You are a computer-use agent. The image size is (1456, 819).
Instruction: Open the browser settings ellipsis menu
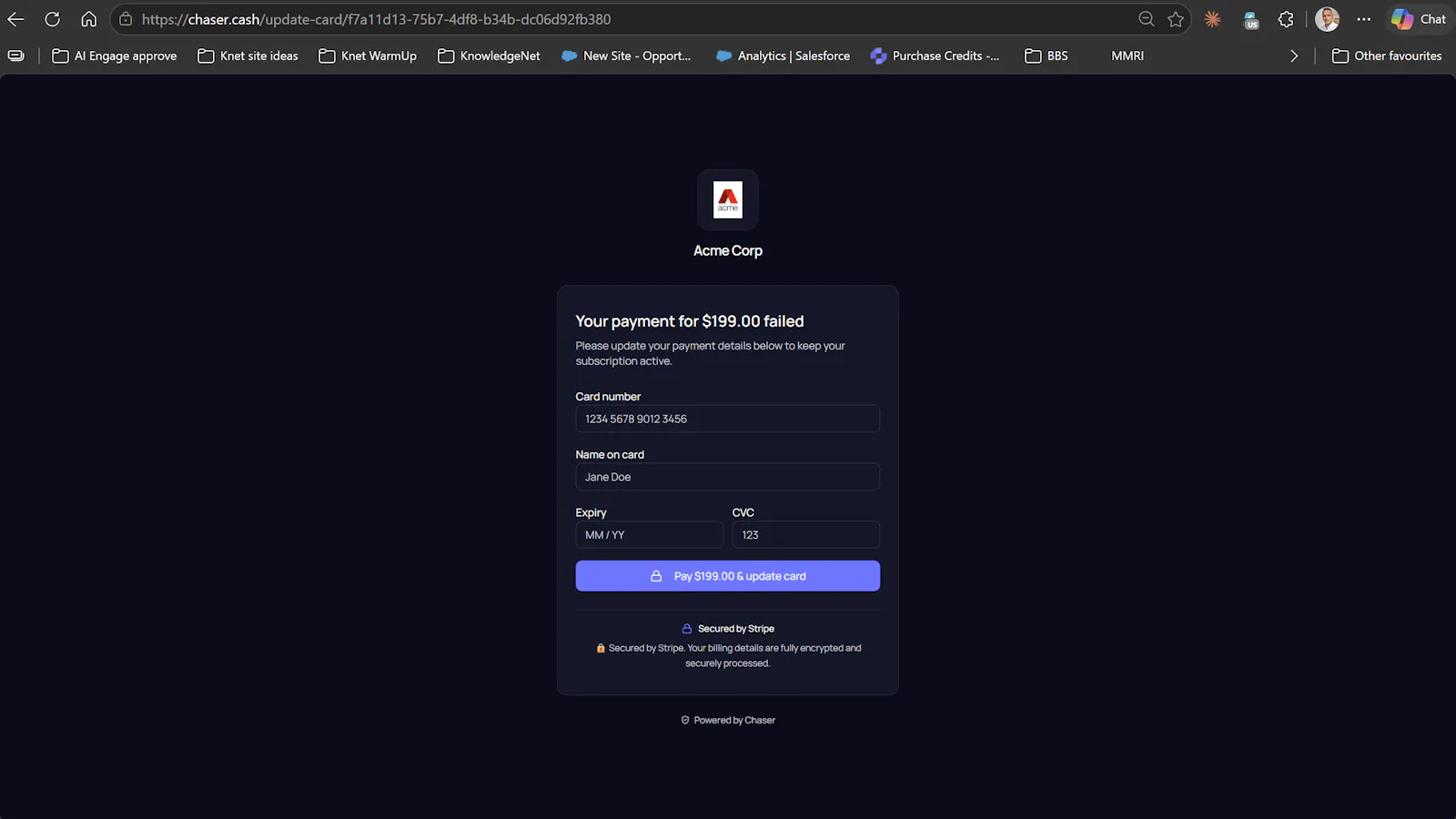[1363, 19]
